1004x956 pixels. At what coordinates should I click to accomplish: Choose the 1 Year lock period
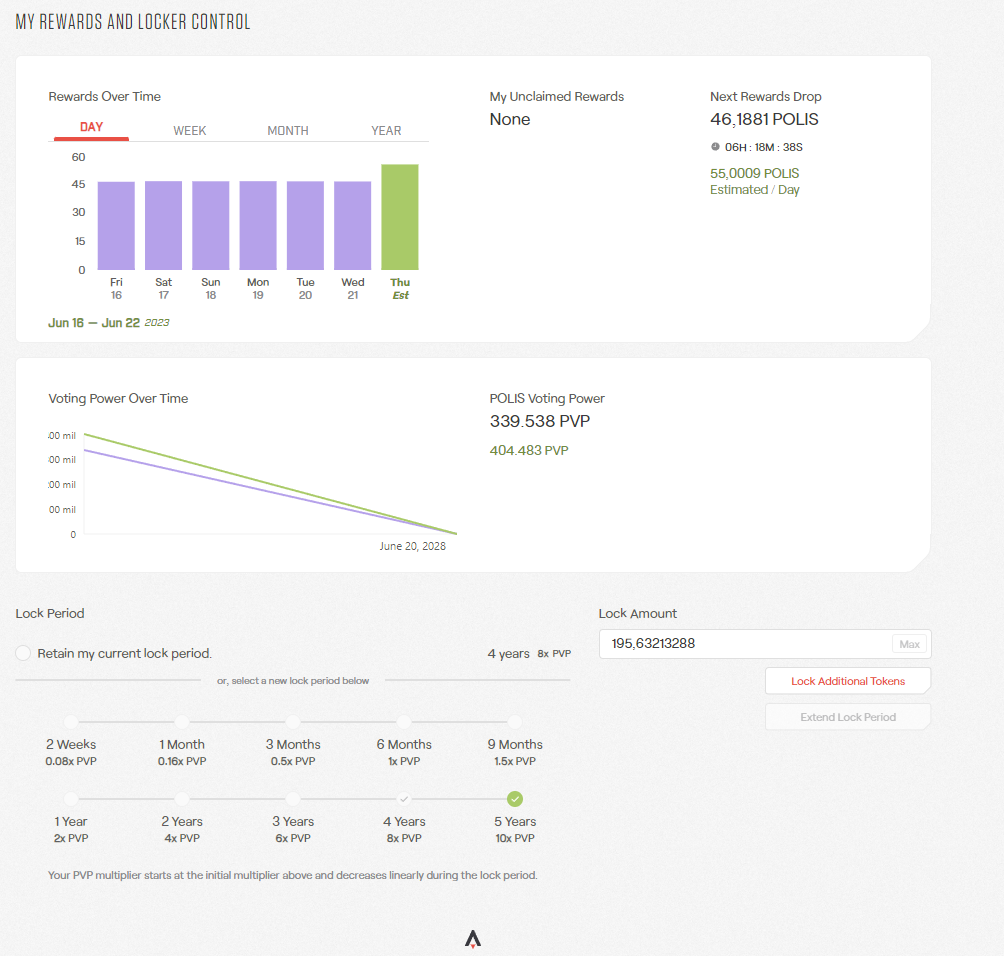coord(71,799)
